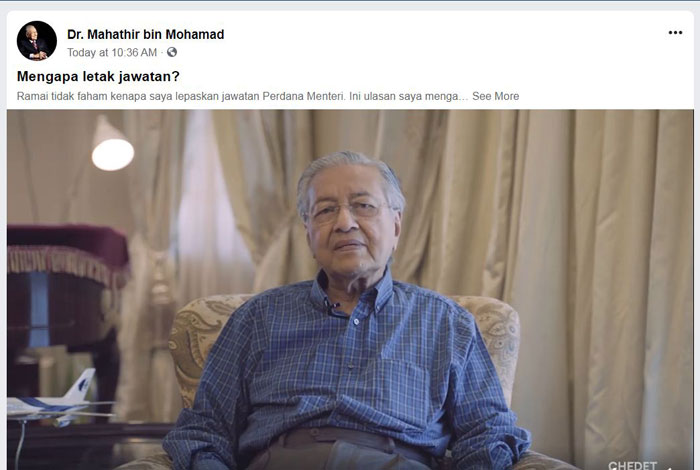Click the globe public audience icon
The height and width of the screenshot is (470, 700).
[x=172, y=52]
